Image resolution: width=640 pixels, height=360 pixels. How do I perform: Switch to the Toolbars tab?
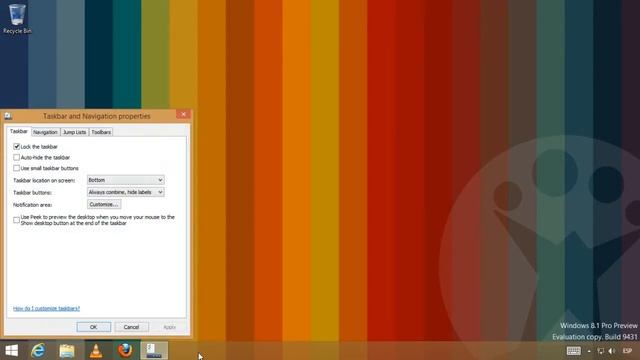[x=101, y=132]
